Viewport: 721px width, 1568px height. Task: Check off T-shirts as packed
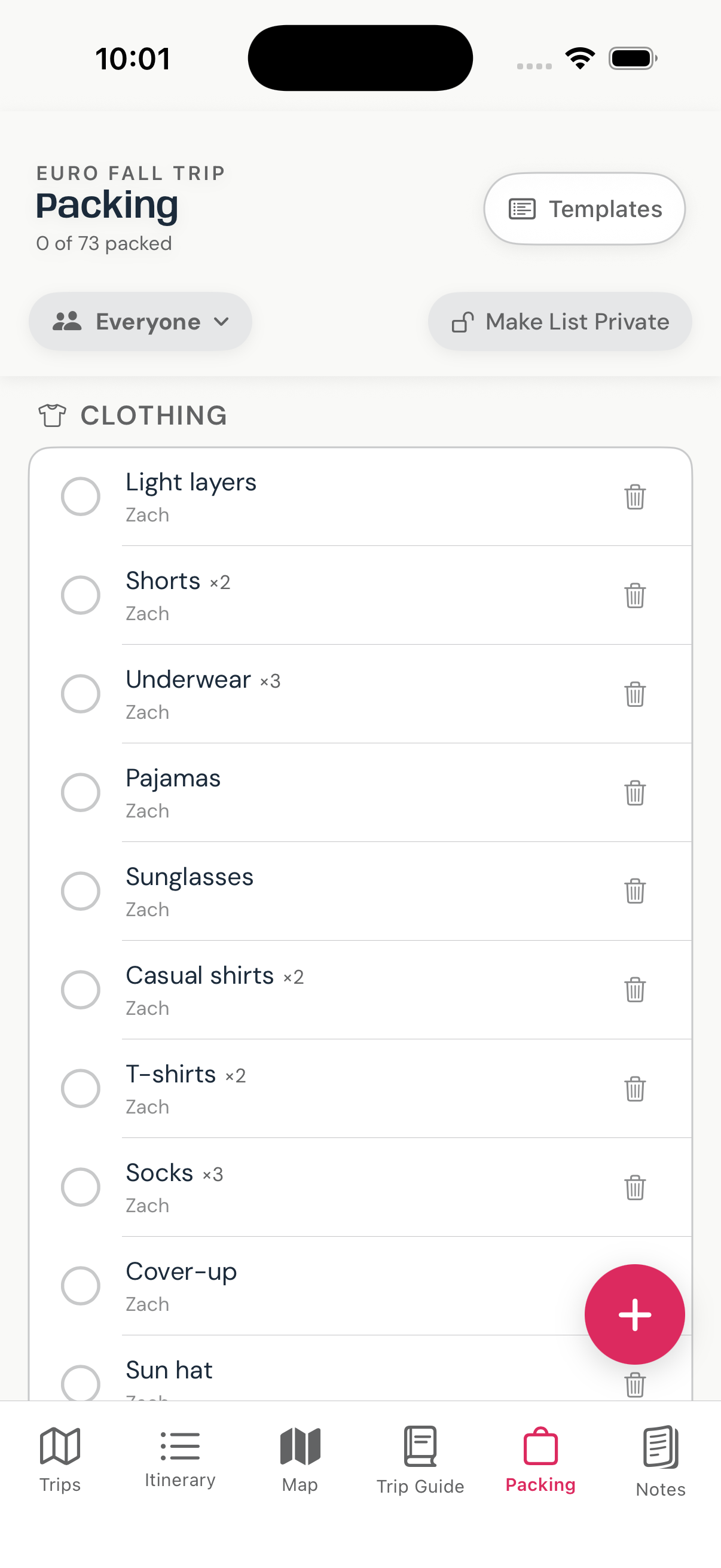point(80,1088)
